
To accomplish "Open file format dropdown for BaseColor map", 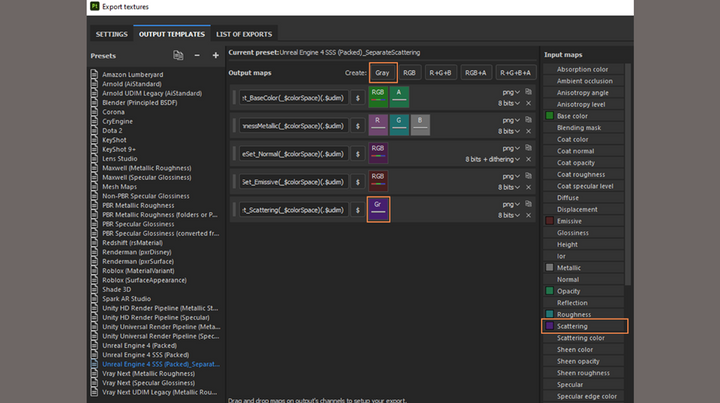I will tap(511, 92).
